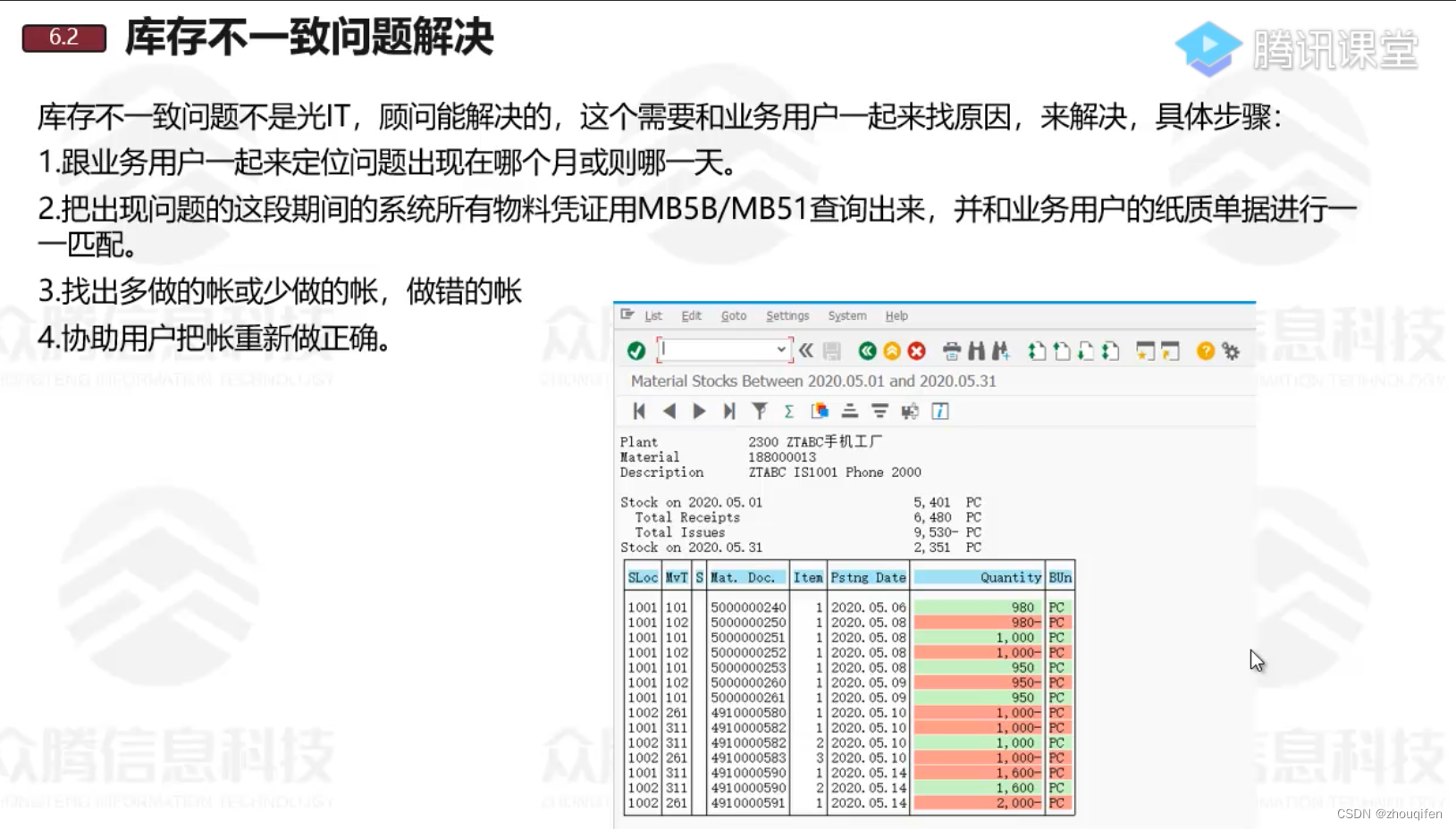Select material document 5000000251

pos(748,638)
